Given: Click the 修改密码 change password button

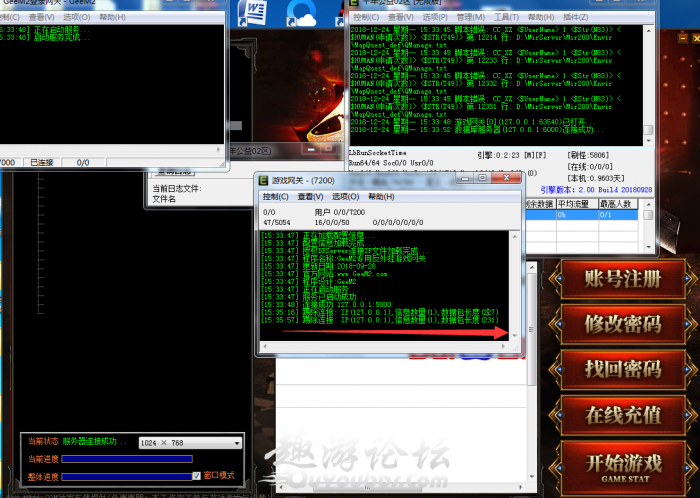Looking at the screenshot, I should coord(623,324).
